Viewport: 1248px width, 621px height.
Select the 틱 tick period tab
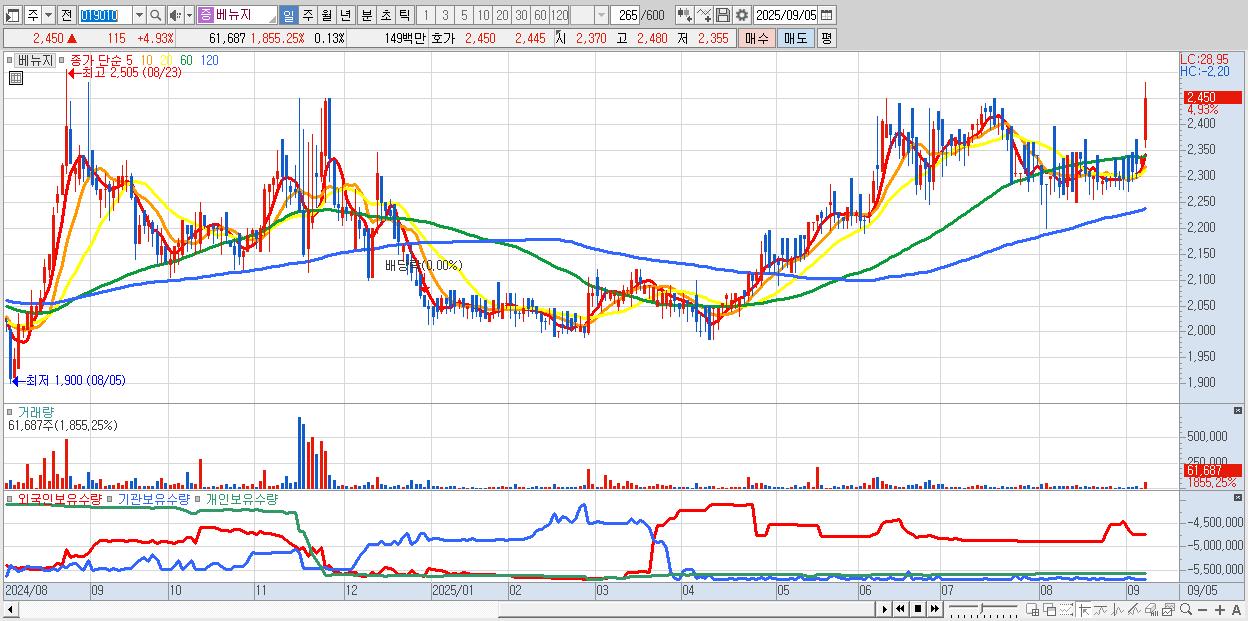[x=403, y=15]
